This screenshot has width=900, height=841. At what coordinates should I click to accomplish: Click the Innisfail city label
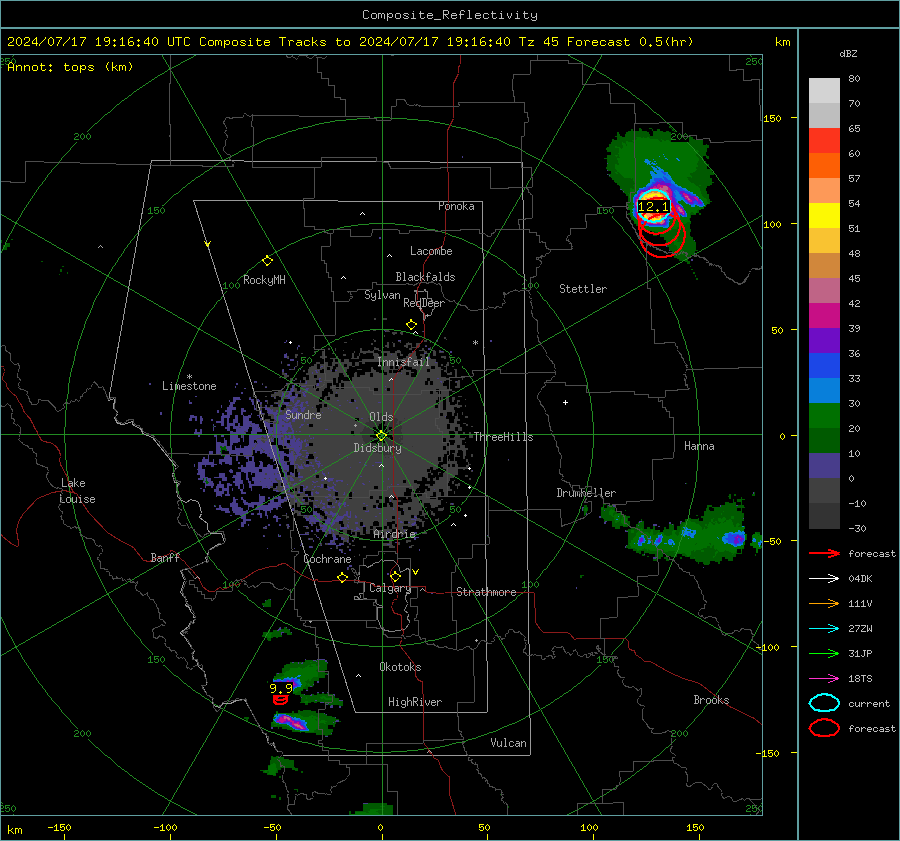(x=404, y=362)
